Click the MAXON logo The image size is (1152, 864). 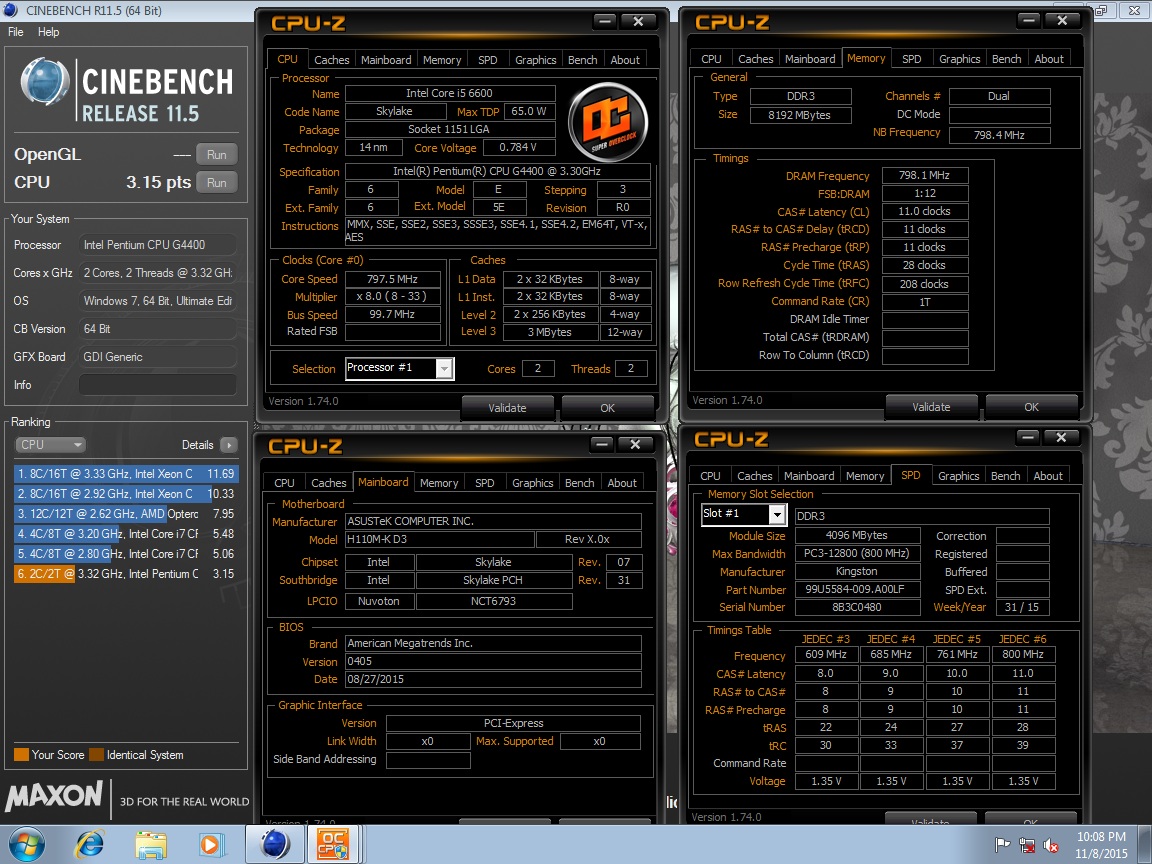pyautogui.click(x=54, y=796)
